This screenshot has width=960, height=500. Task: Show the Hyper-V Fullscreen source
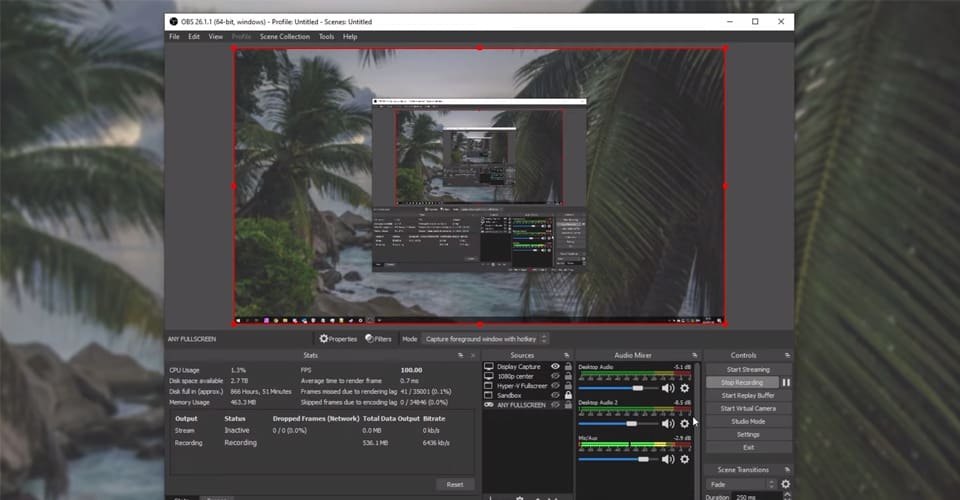click(555, 386)
